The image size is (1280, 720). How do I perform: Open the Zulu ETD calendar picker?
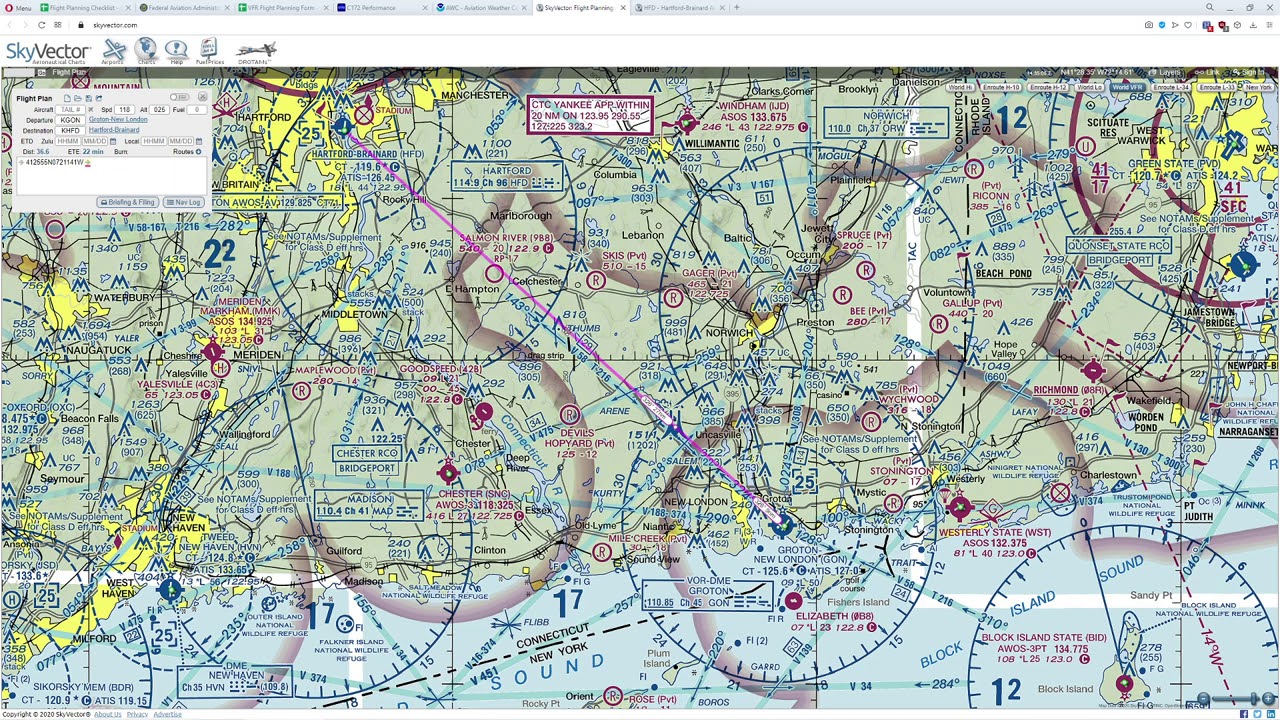point(113,141)
